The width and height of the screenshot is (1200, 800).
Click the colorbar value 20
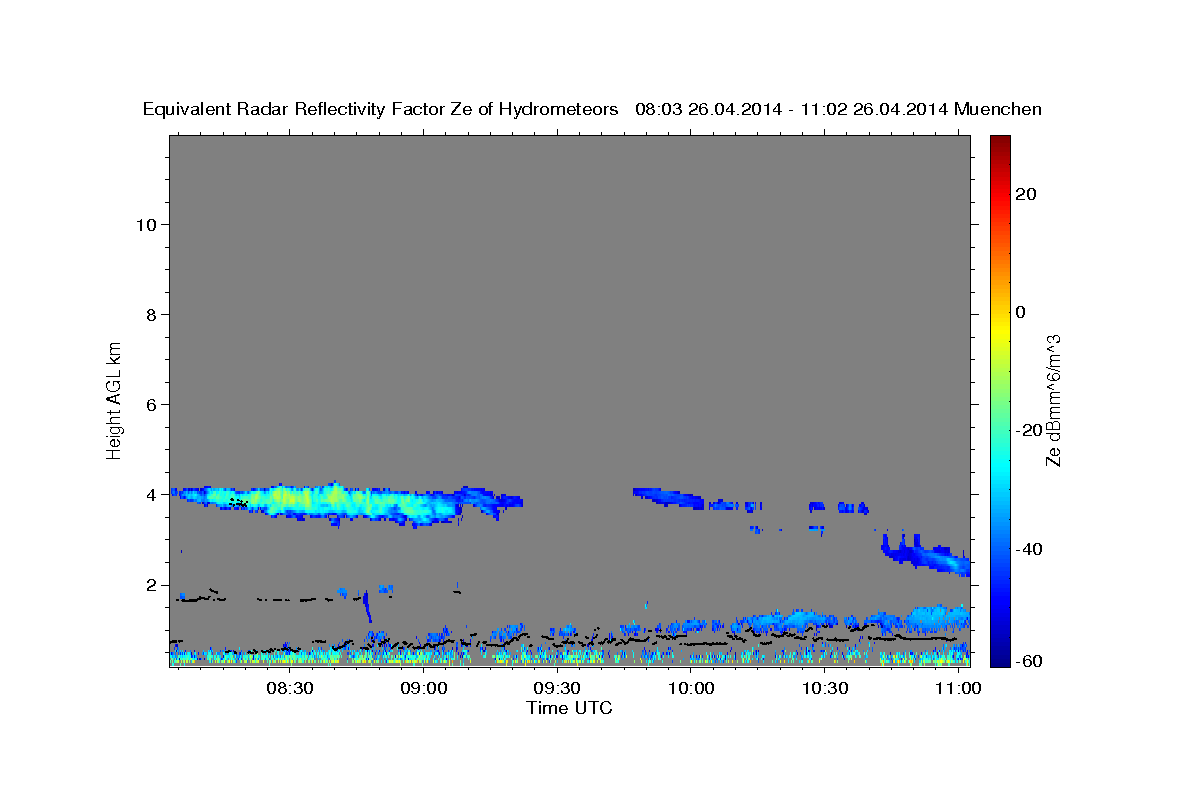coord(1024,194)
